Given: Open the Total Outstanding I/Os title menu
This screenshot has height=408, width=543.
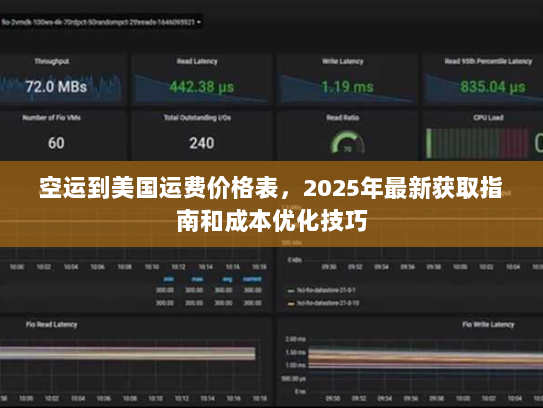Looking at the screenshot, I should [x=197, y=117].
